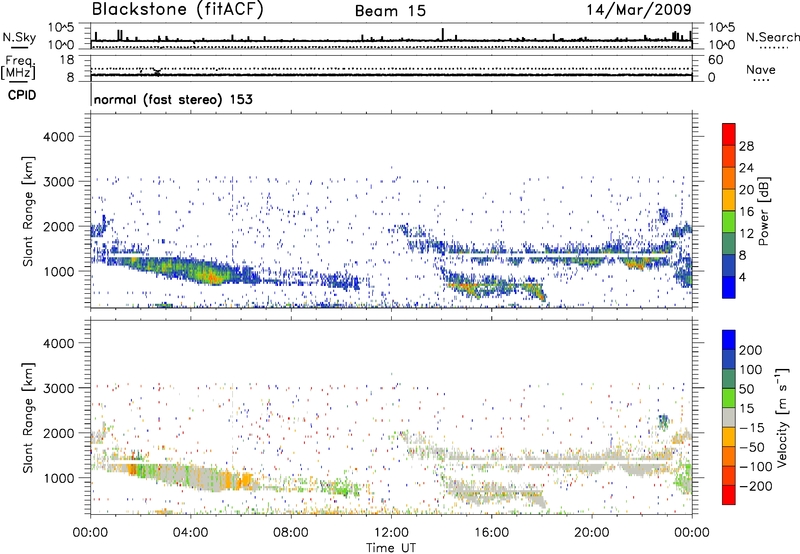The width and height of the screenshot is (800, 554).
Task: Click the 'Nave' legend label
Action: [x=761, y=69]
